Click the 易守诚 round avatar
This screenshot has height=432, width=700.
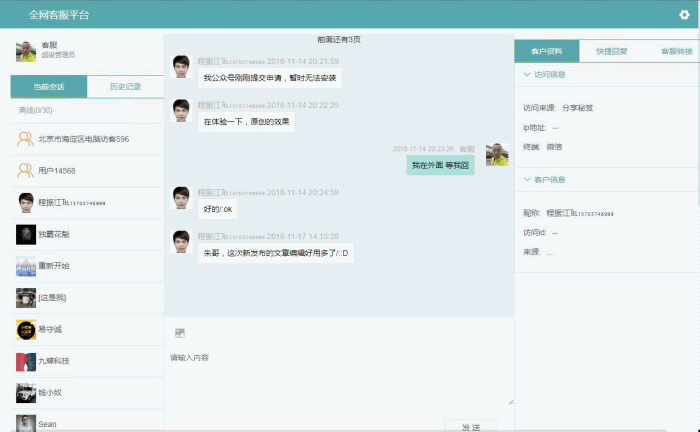tap(26, 330)
